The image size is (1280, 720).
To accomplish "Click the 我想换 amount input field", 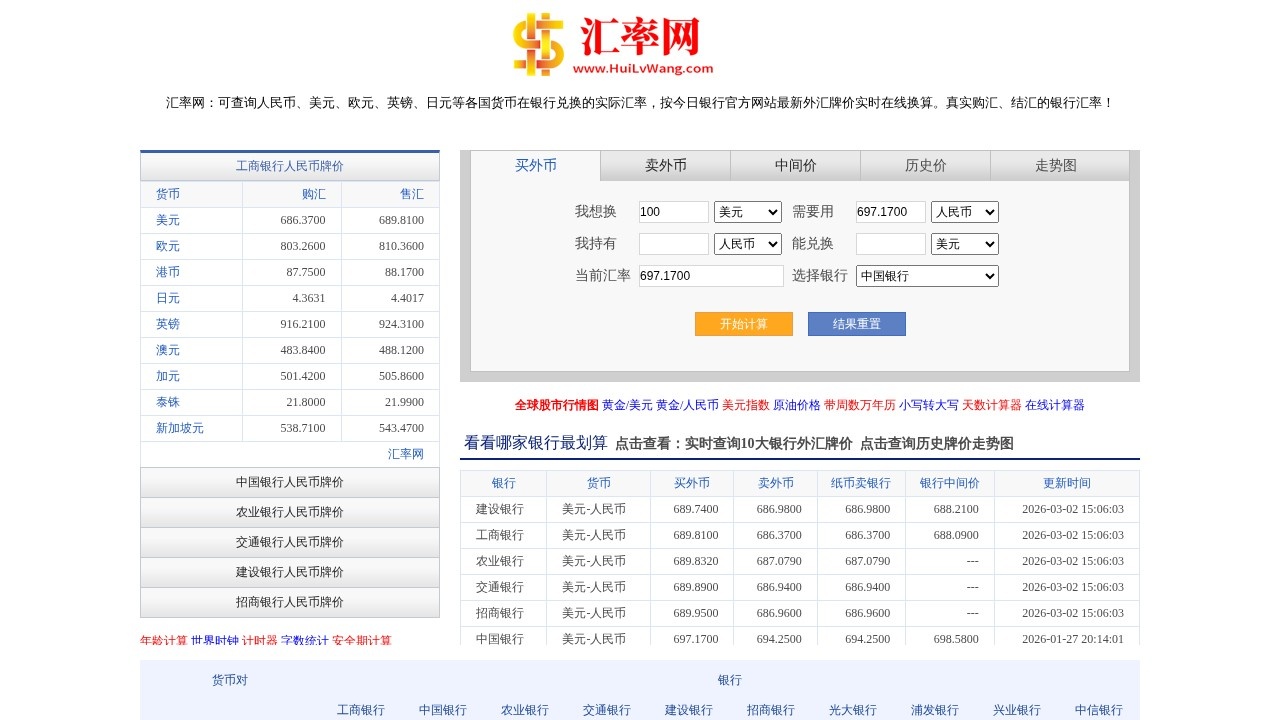I will click(x=671, y=211).
